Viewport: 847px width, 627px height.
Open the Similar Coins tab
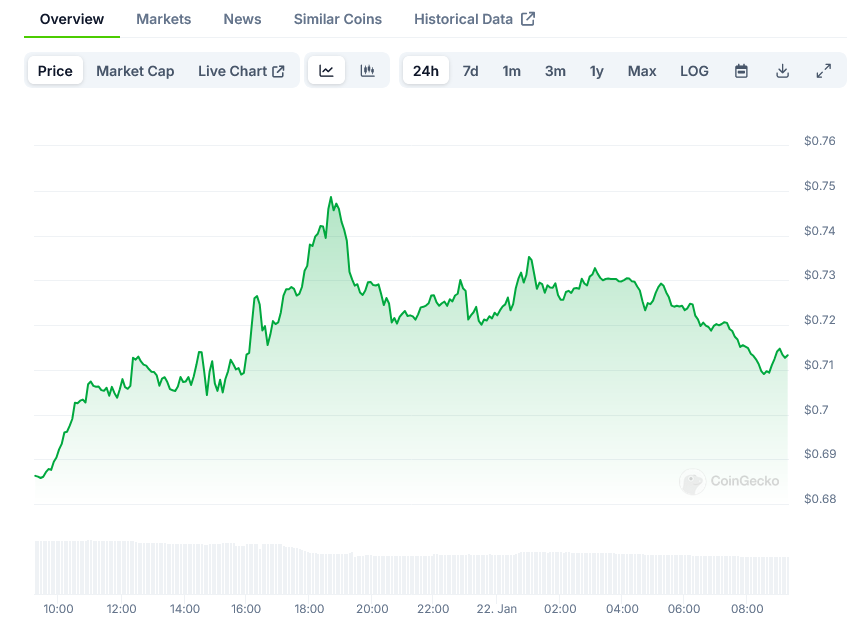click(x=337, y=19)
